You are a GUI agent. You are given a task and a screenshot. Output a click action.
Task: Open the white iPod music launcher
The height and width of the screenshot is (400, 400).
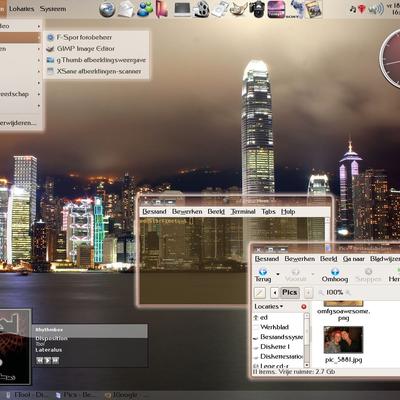tap(220, 9)
